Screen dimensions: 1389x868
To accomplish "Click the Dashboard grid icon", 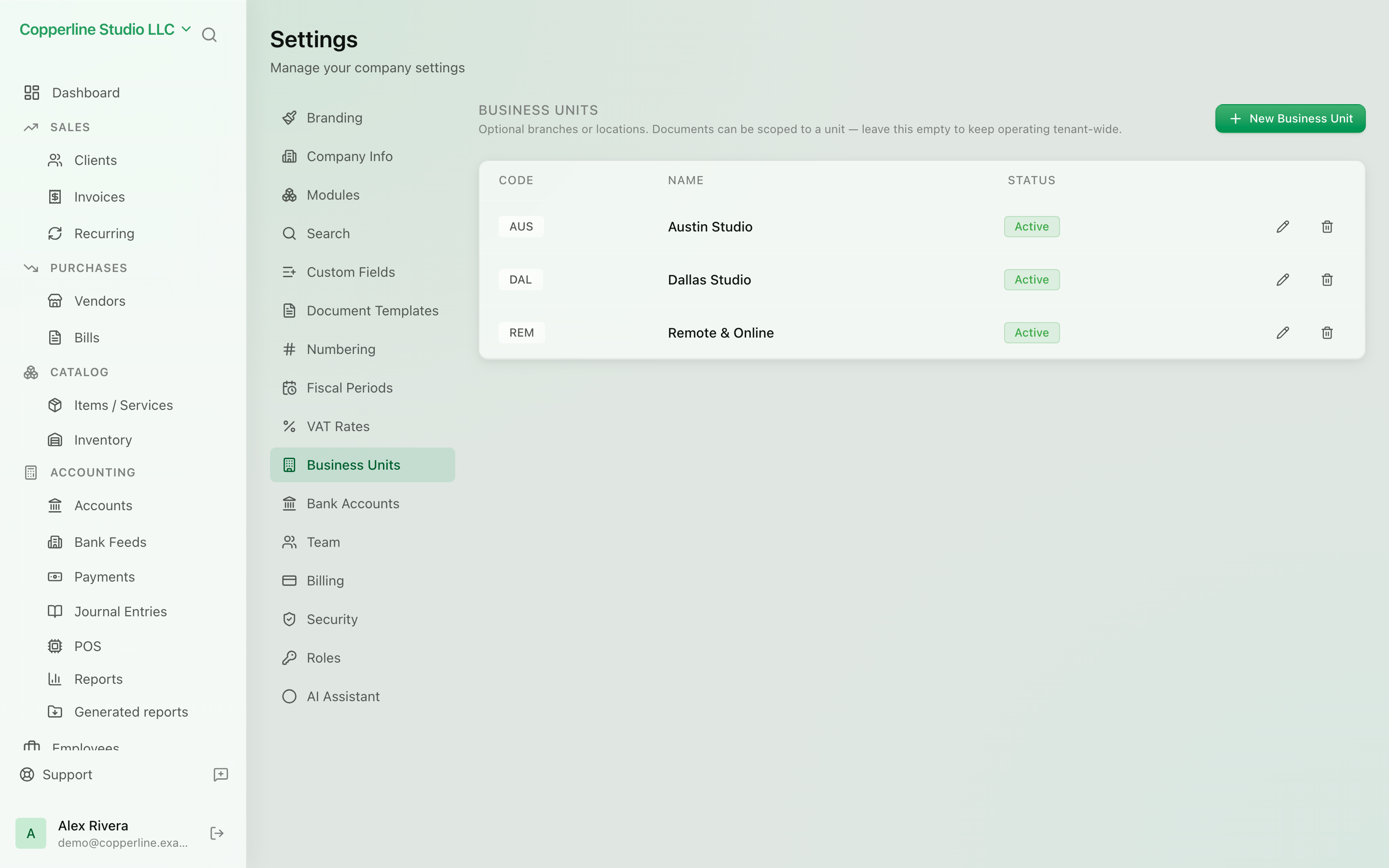I will click(31, 93).
